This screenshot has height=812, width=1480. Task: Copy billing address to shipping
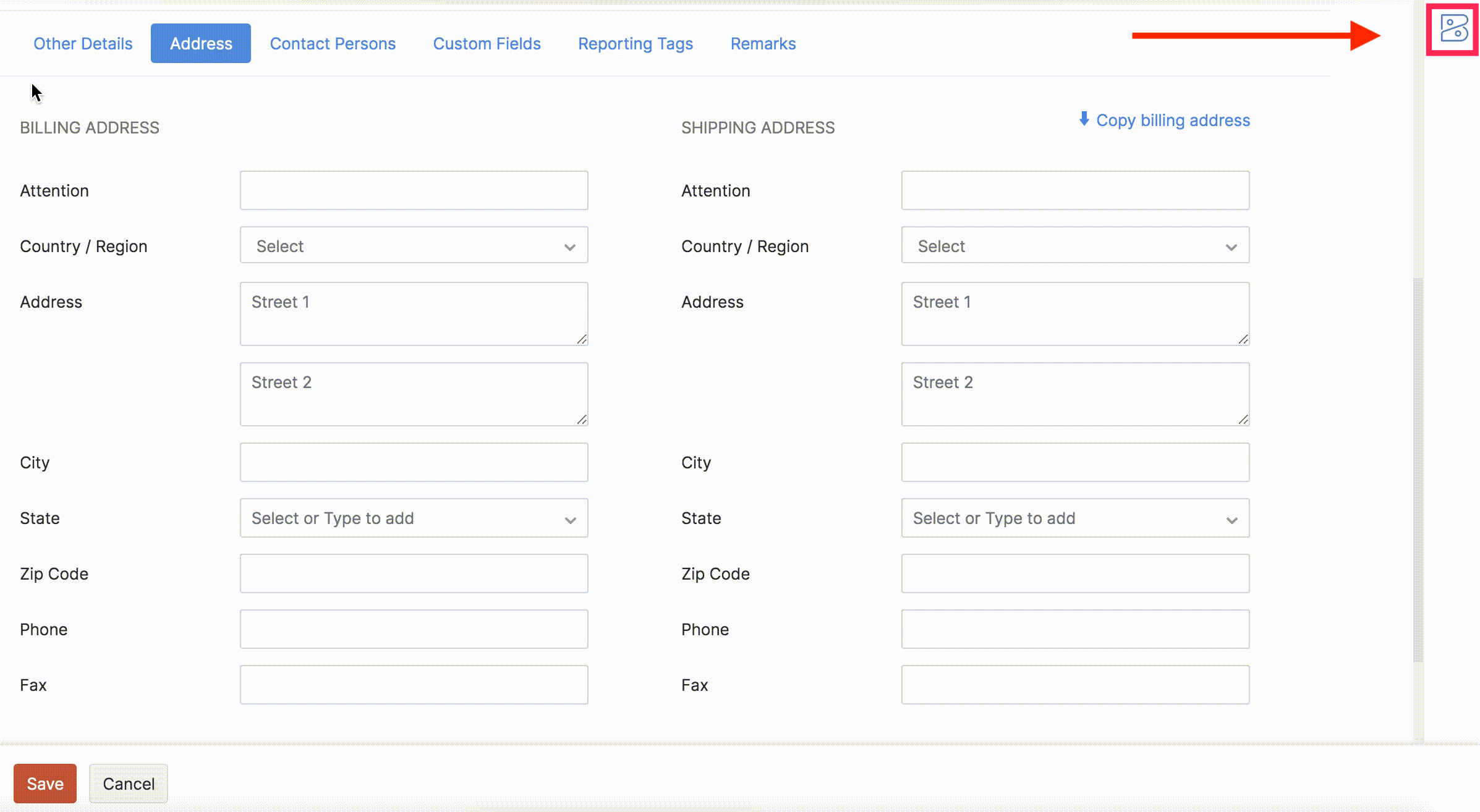[1172, 121]
